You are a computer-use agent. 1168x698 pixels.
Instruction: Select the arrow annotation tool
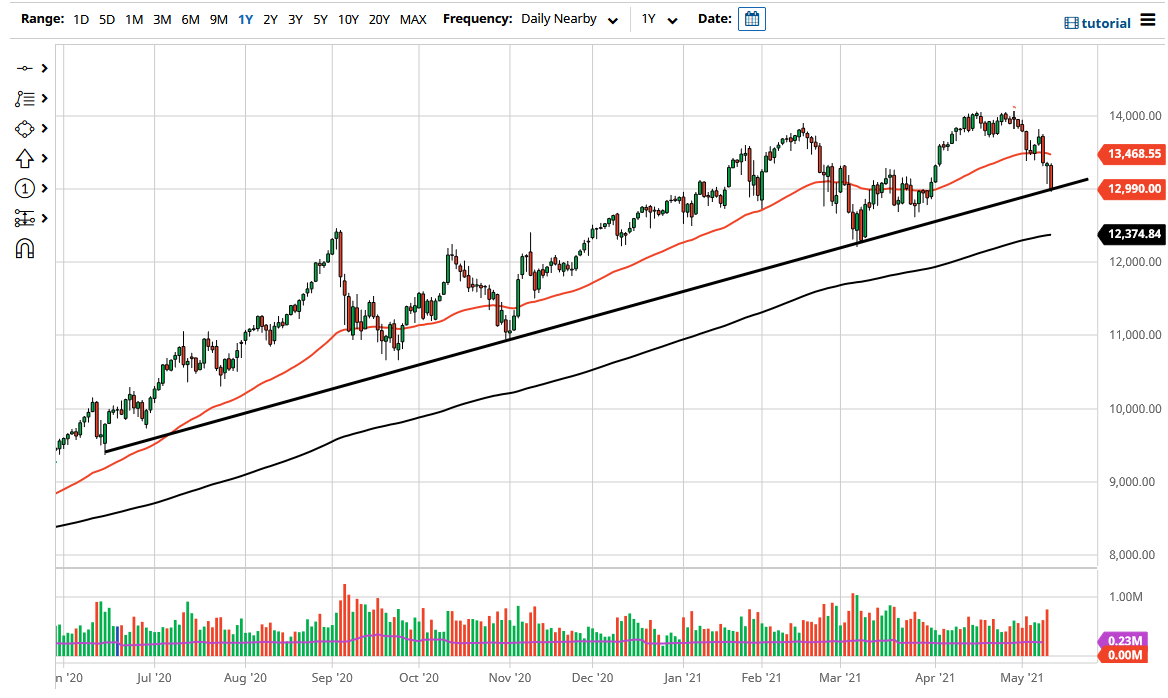tap(27, 158)
